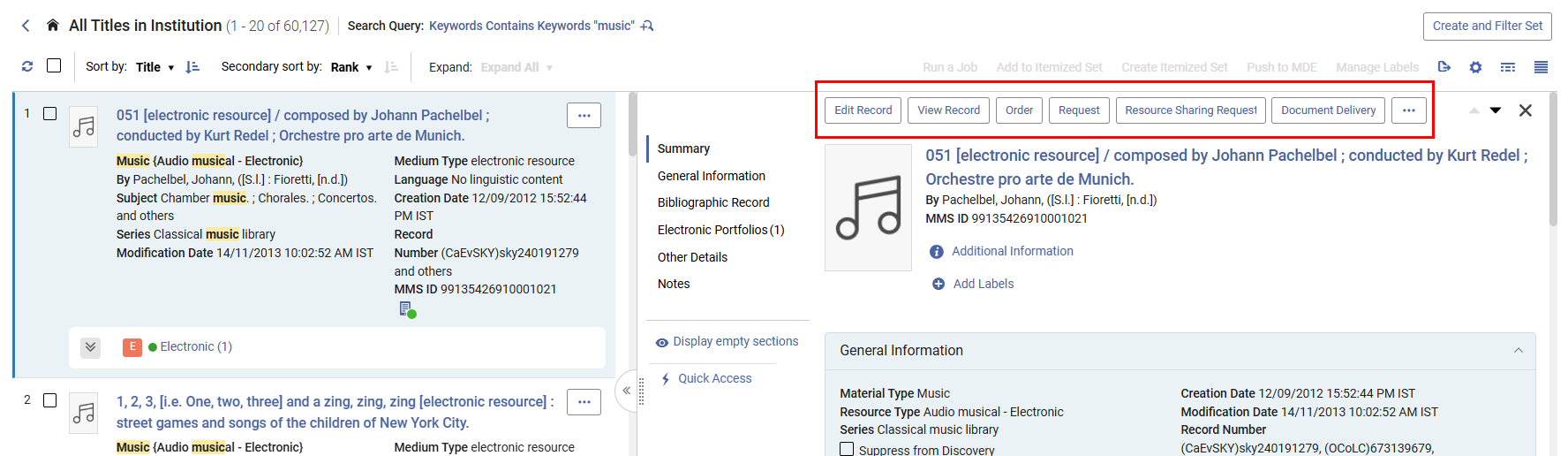Open the settings gear for record customization
Viewport: 1568px width, 456px height.
(x=1475, y=67)
